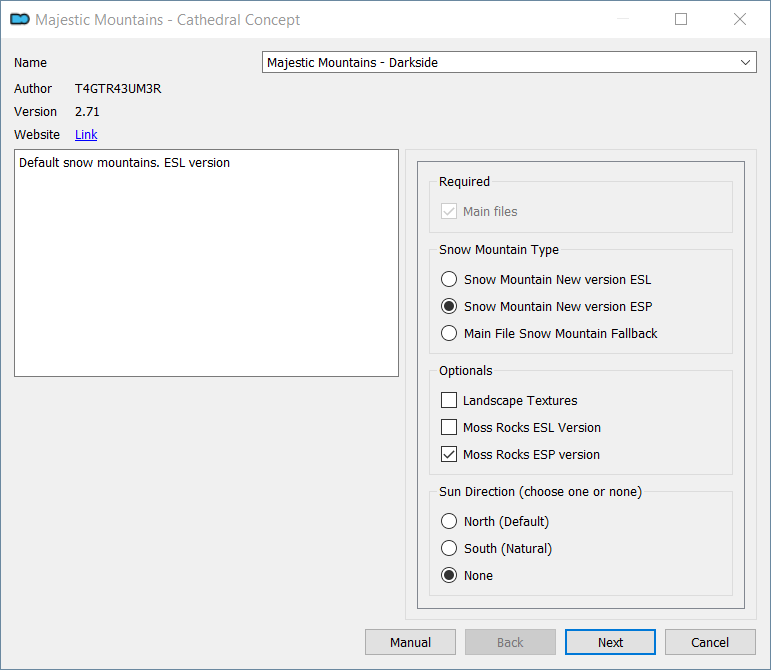Click the Manual button
This screenshot has height=670, width=771.
click(410, 642)
